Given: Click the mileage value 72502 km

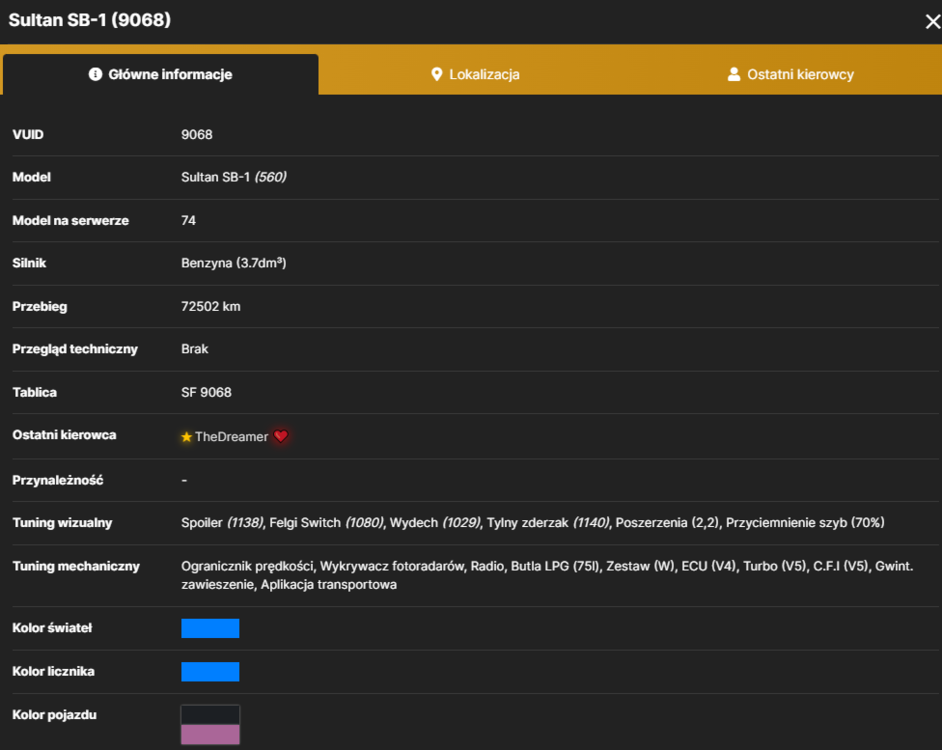Looking at the screenshot, I should click(x=211, y=306).
